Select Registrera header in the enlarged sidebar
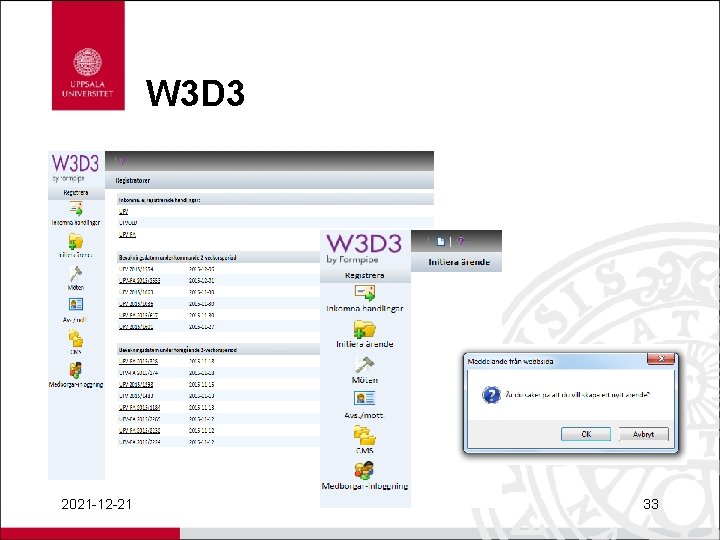Screen dimensions: 720x540 (365, 276)
